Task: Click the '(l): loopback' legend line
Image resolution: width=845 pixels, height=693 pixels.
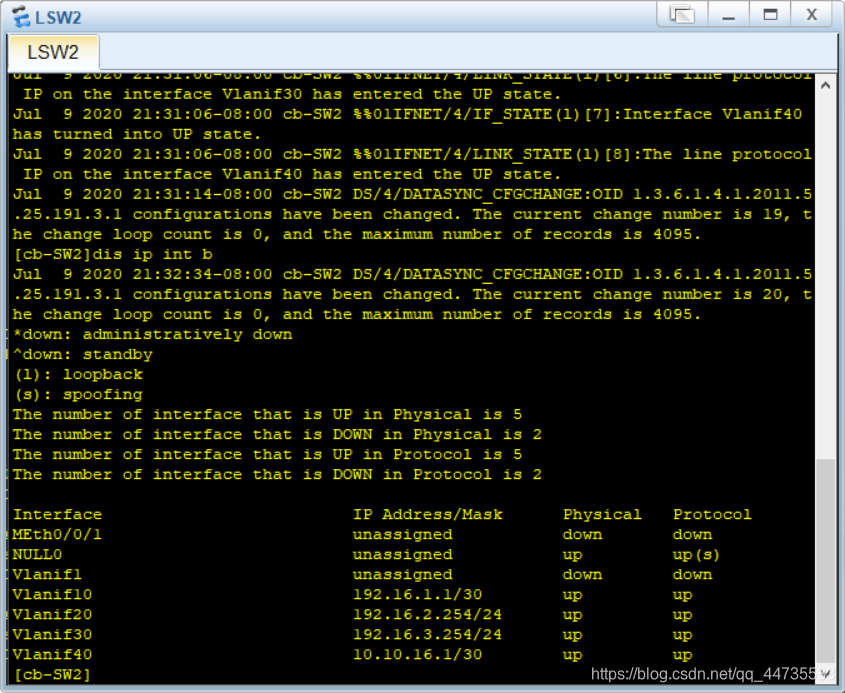Action: coord(79,375)
